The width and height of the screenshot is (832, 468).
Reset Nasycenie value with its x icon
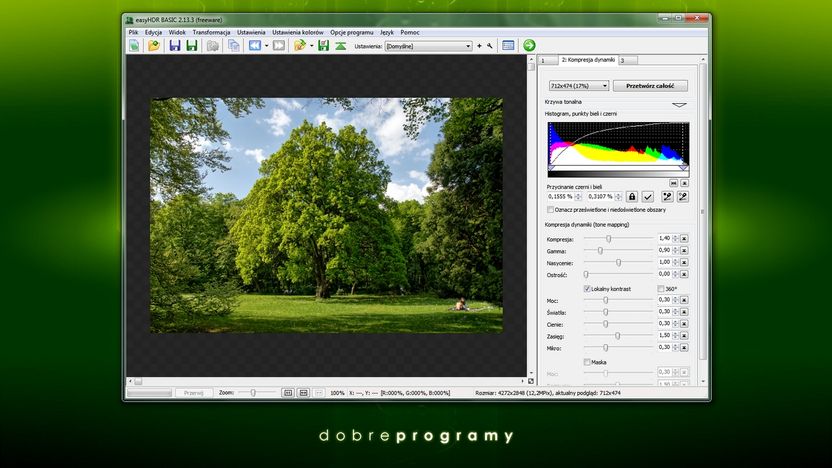(684, 263)
